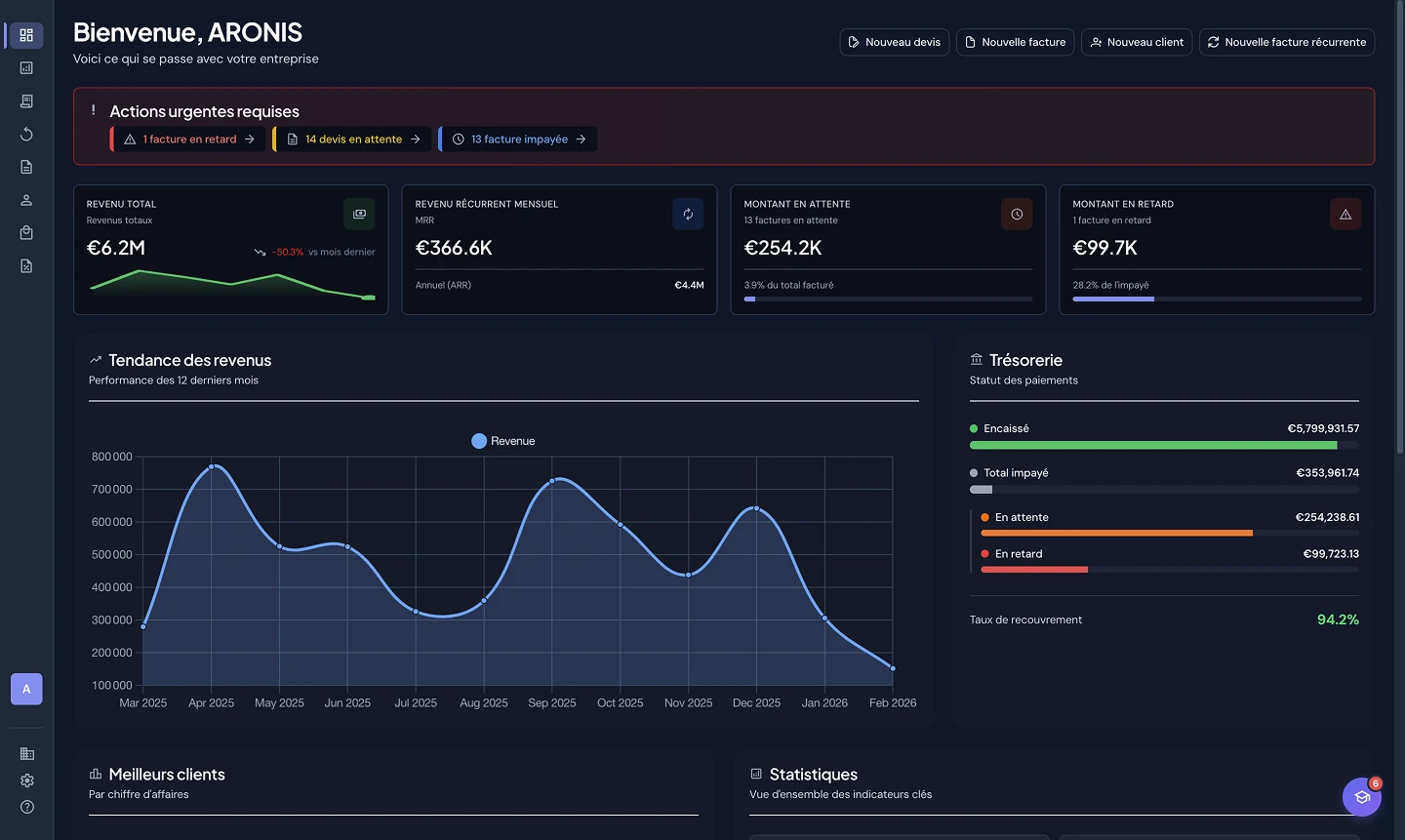Click the clock icon on Montant en attente card
Image resolution: width=1405 pixels, height=840 pixels.
pyautogui.click(x=1017, y=214)
